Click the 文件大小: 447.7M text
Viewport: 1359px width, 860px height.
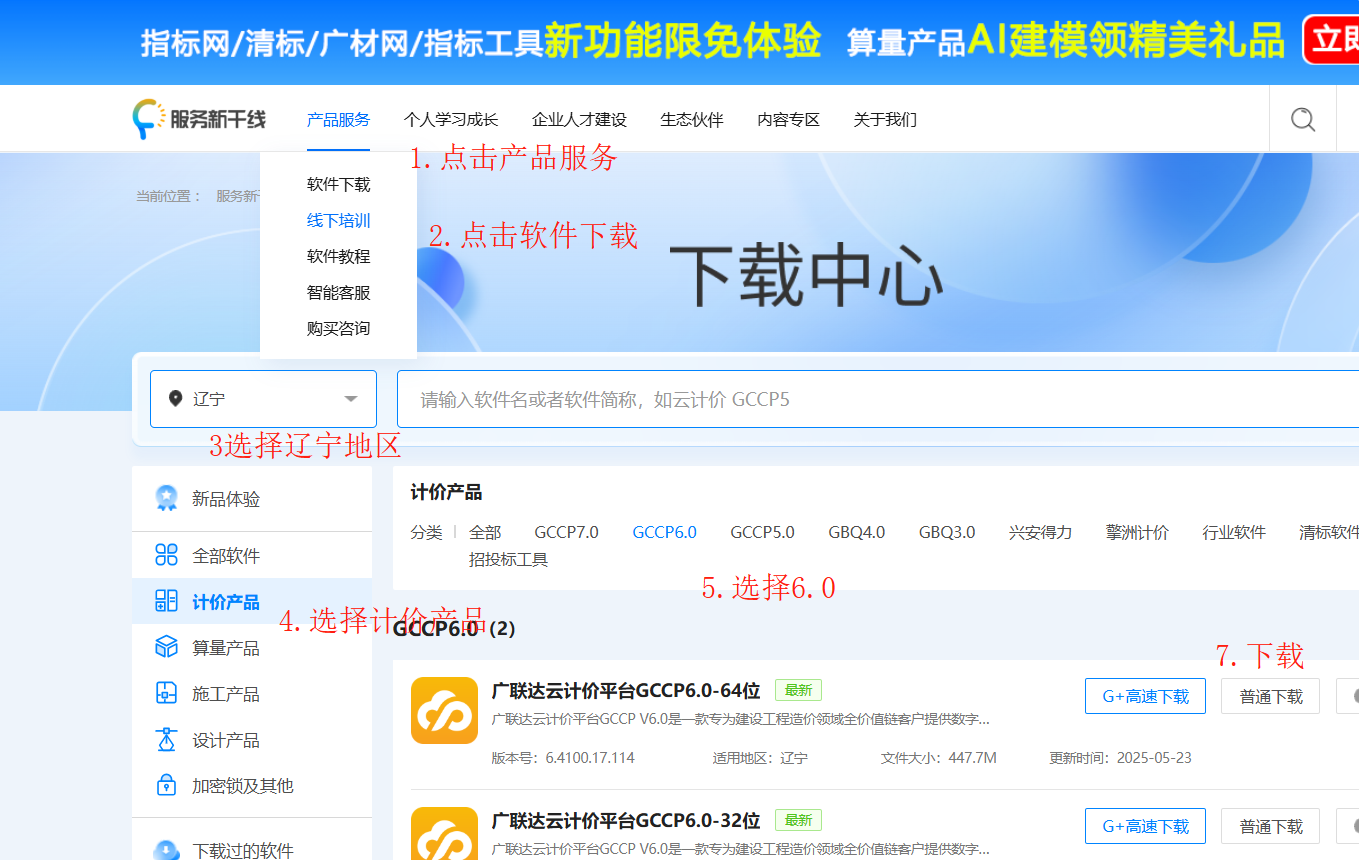(938, 758)
